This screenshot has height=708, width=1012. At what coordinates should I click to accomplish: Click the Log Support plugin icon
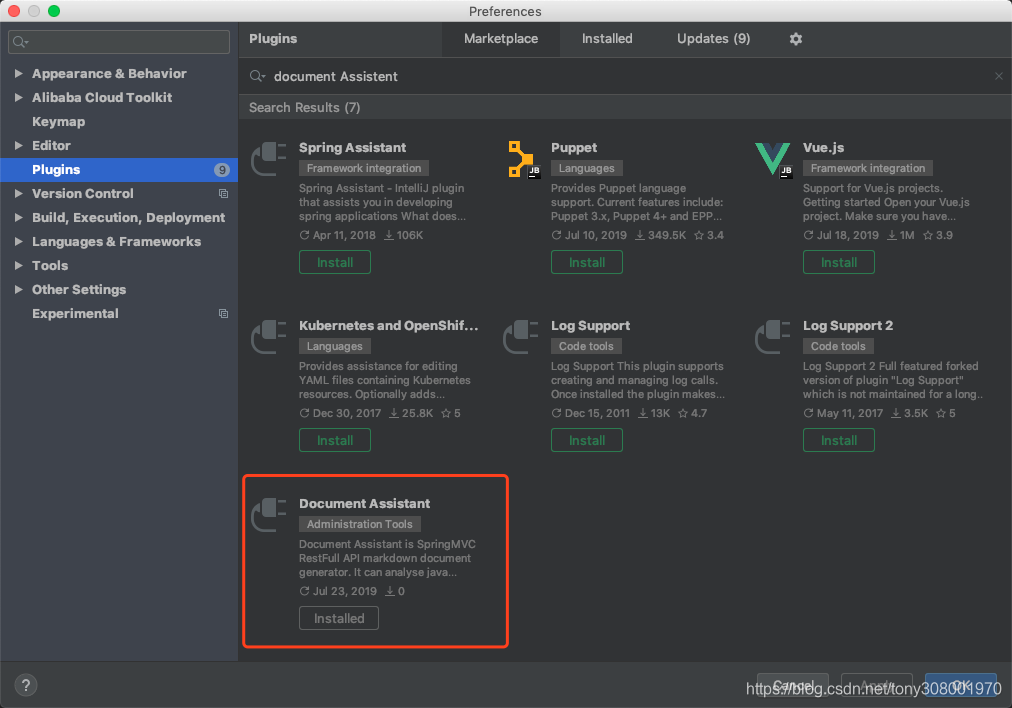tap(521, 337)
